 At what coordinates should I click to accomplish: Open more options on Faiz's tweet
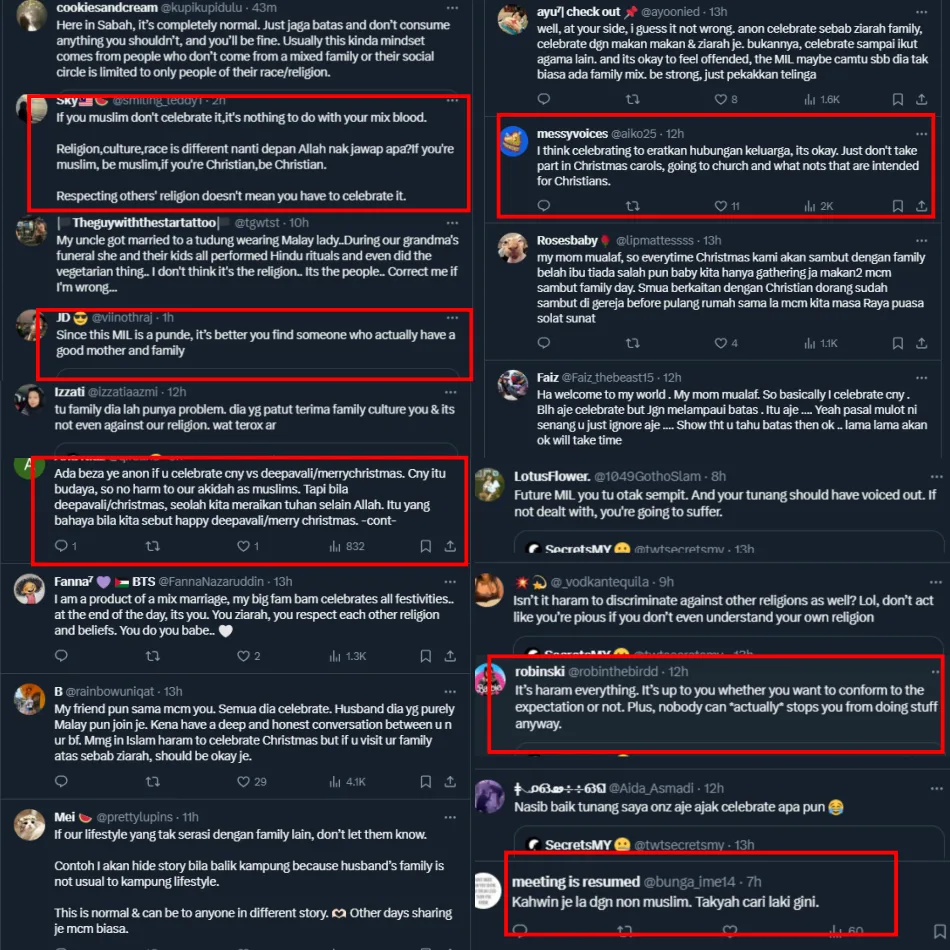tap(922, 377)
